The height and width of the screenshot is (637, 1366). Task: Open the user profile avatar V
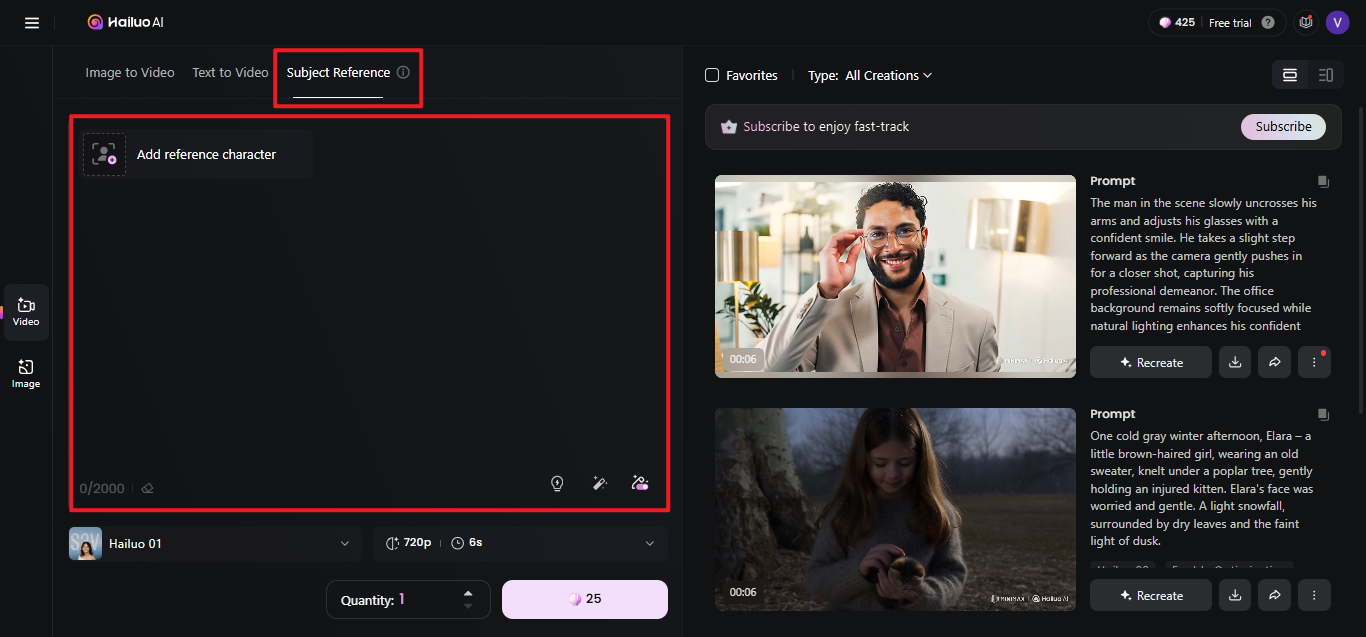(x=1338, y=22)
